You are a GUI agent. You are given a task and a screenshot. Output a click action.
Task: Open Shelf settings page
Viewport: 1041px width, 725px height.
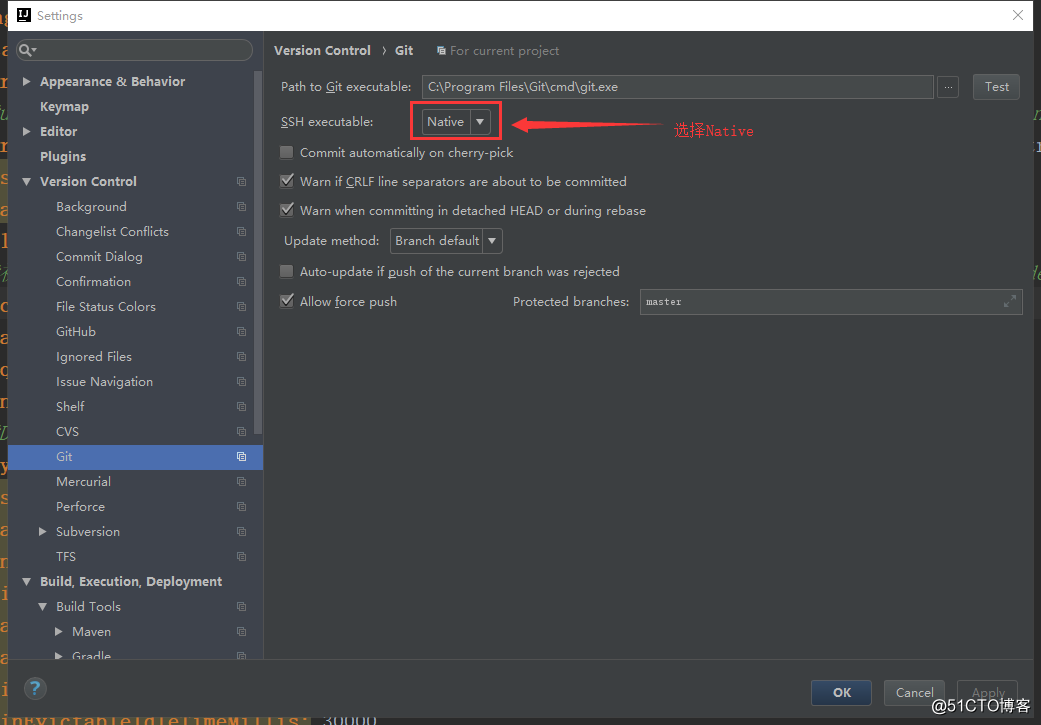point(70,406)
